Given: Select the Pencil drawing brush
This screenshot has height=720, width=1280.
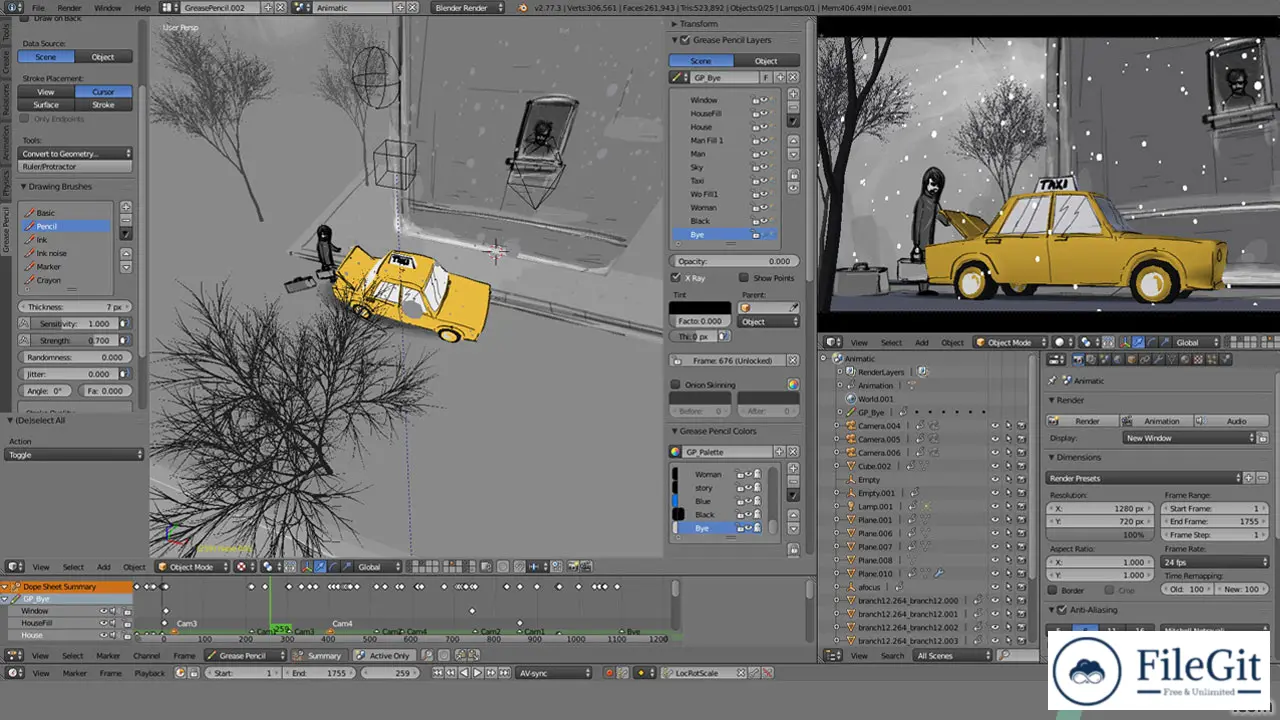Looking at the screenshot, I should pos(65,226).
